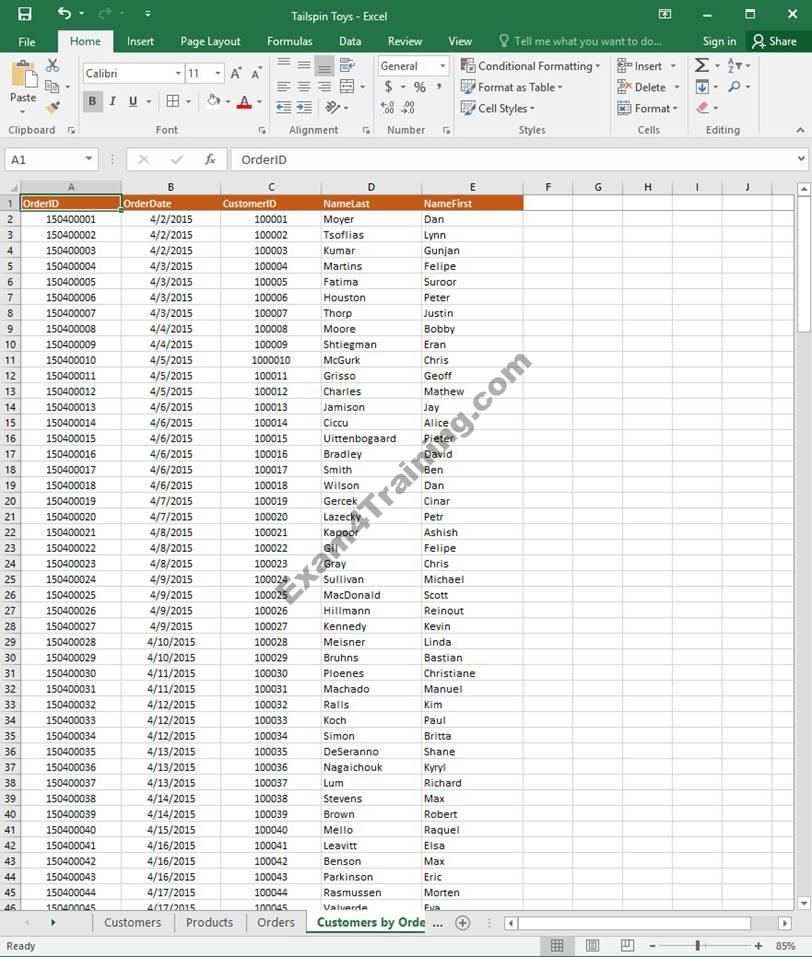This screenshot has height=957, width=812.
Task: Click the AutoSum sigma icon
Action: [x=702, y=66]
